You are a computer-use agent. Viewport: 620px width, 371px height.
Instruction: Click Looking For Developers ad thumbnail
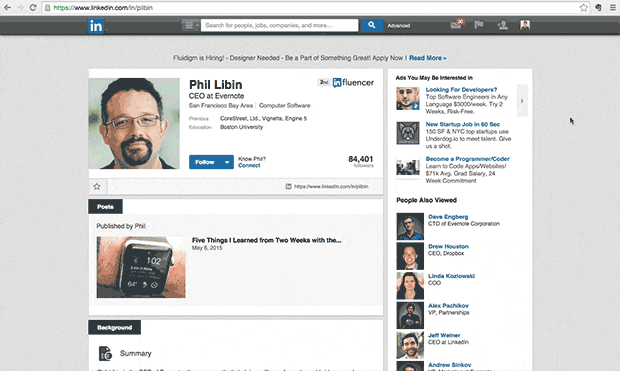point(408,98)
